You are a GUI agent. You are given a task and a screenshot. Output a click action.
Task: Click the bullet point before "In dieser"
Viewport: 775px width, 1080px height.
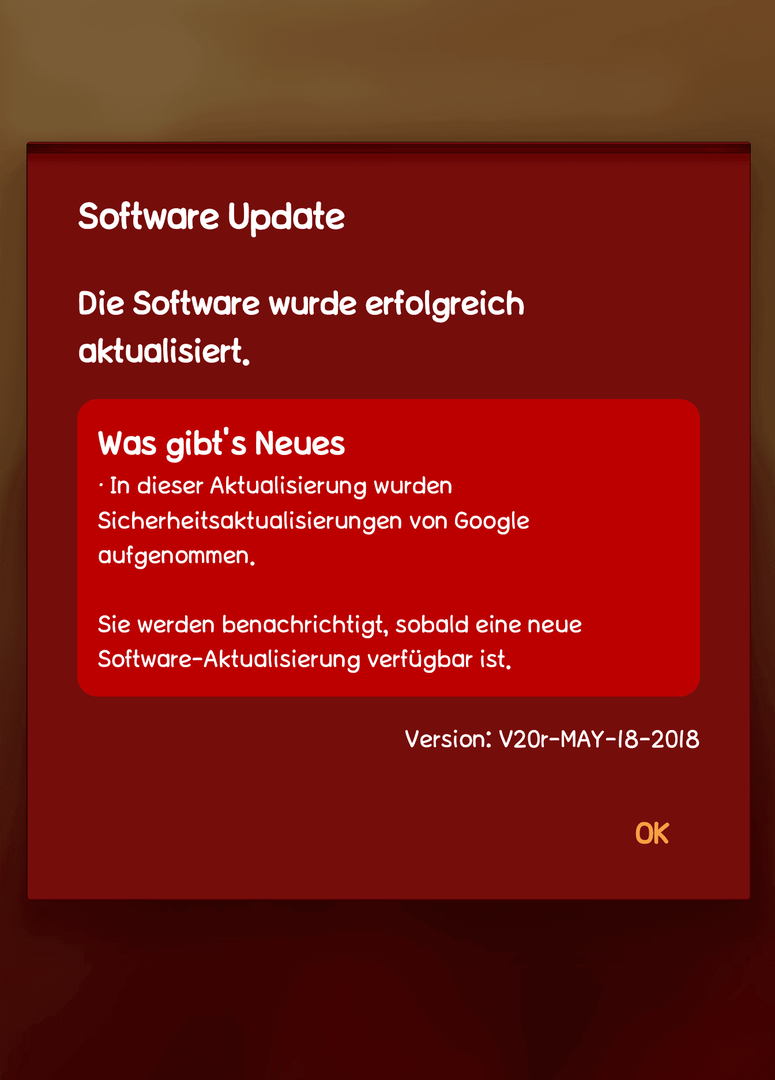click(101, 486)
